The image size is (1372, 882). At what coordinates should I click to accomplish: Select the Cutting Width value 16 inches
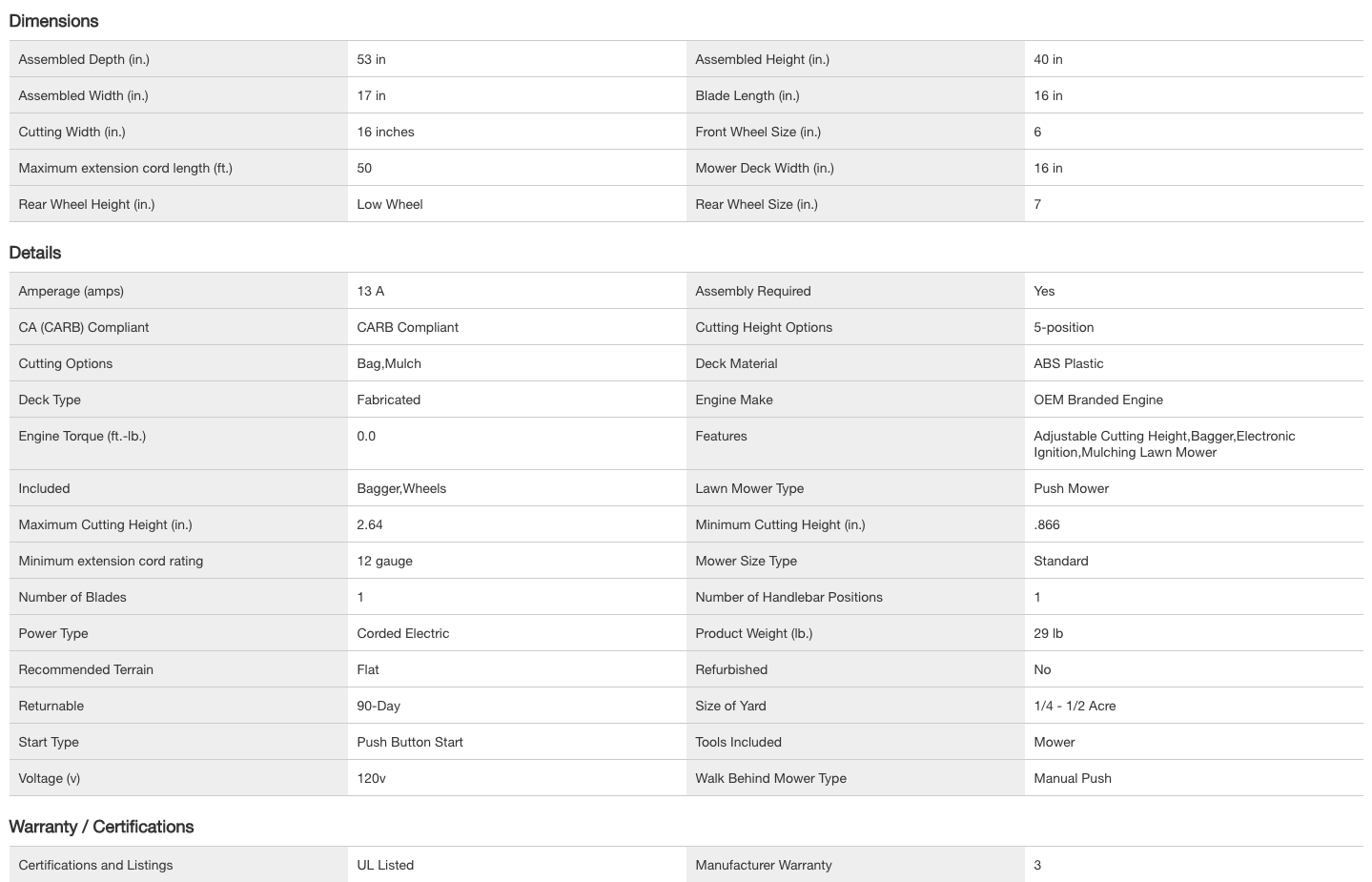click(x=385, y=132)
